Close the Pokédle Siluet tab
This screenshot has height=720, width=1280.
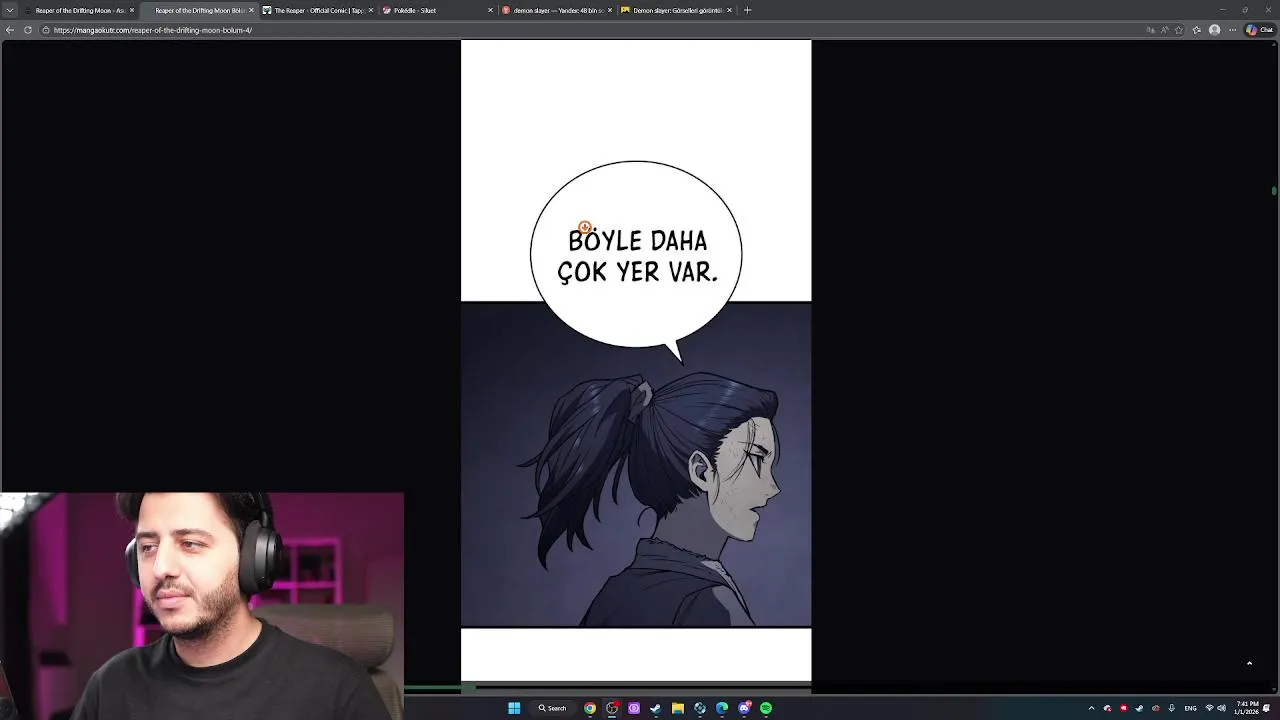[491, 10]
